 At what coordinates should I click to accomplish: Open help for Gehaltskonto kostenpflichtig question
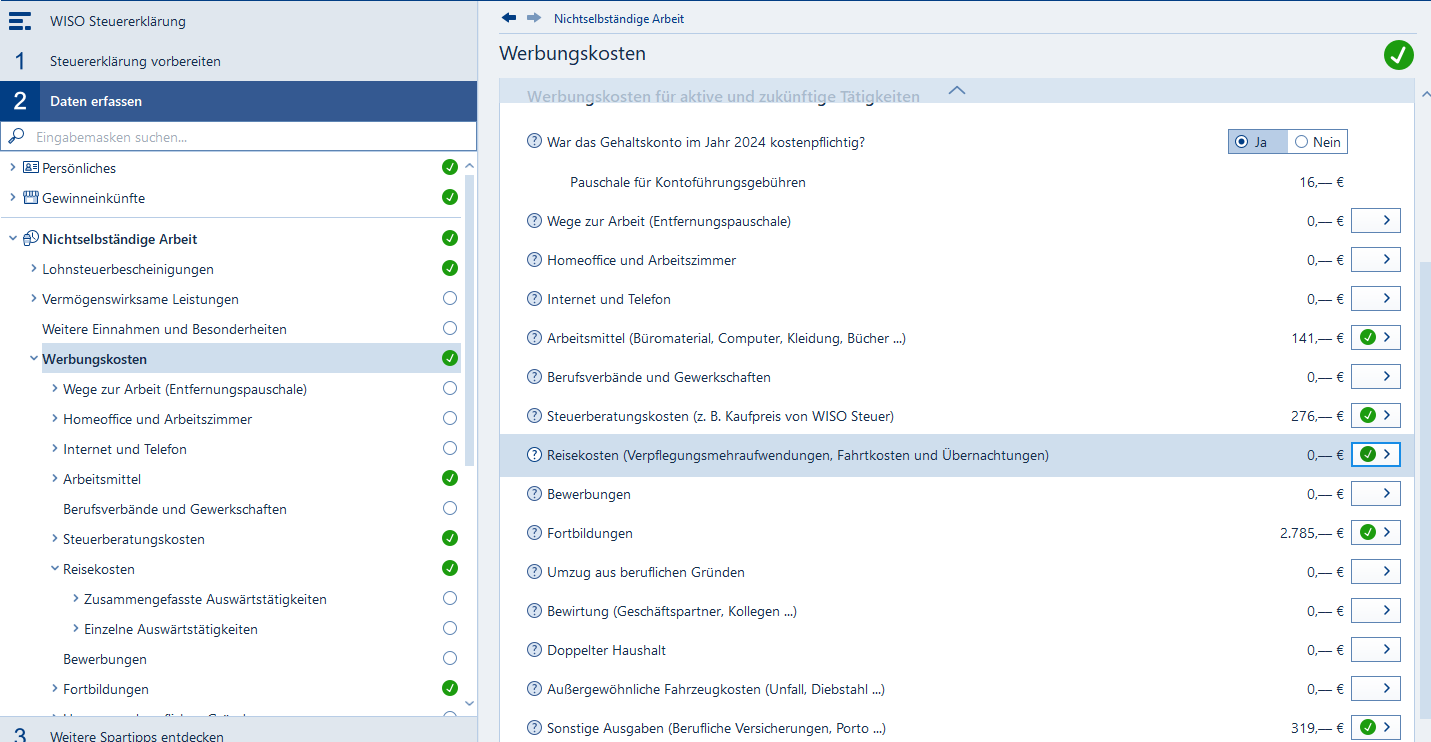coord(534,142)
